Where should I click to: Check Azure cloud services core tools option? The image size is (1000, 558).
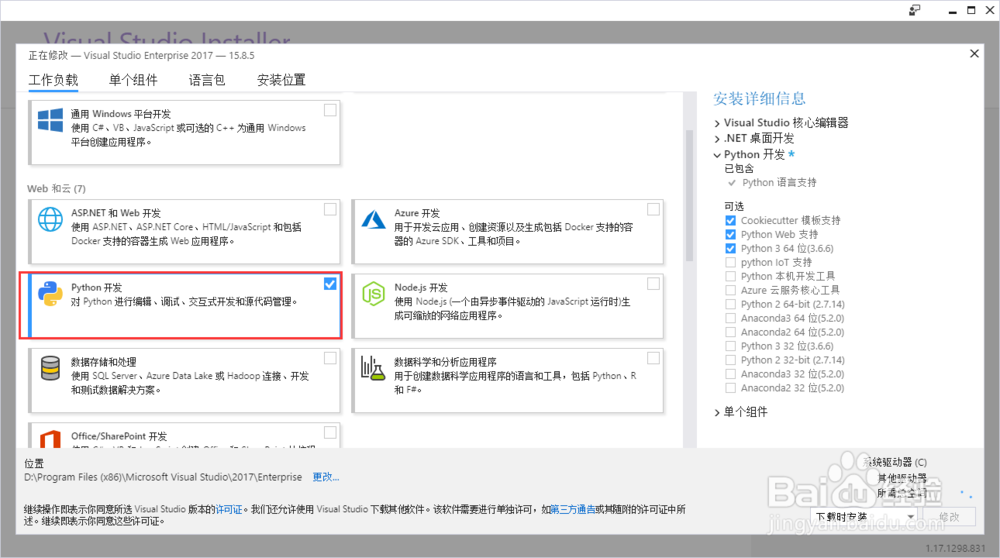(x=730, y=290)
